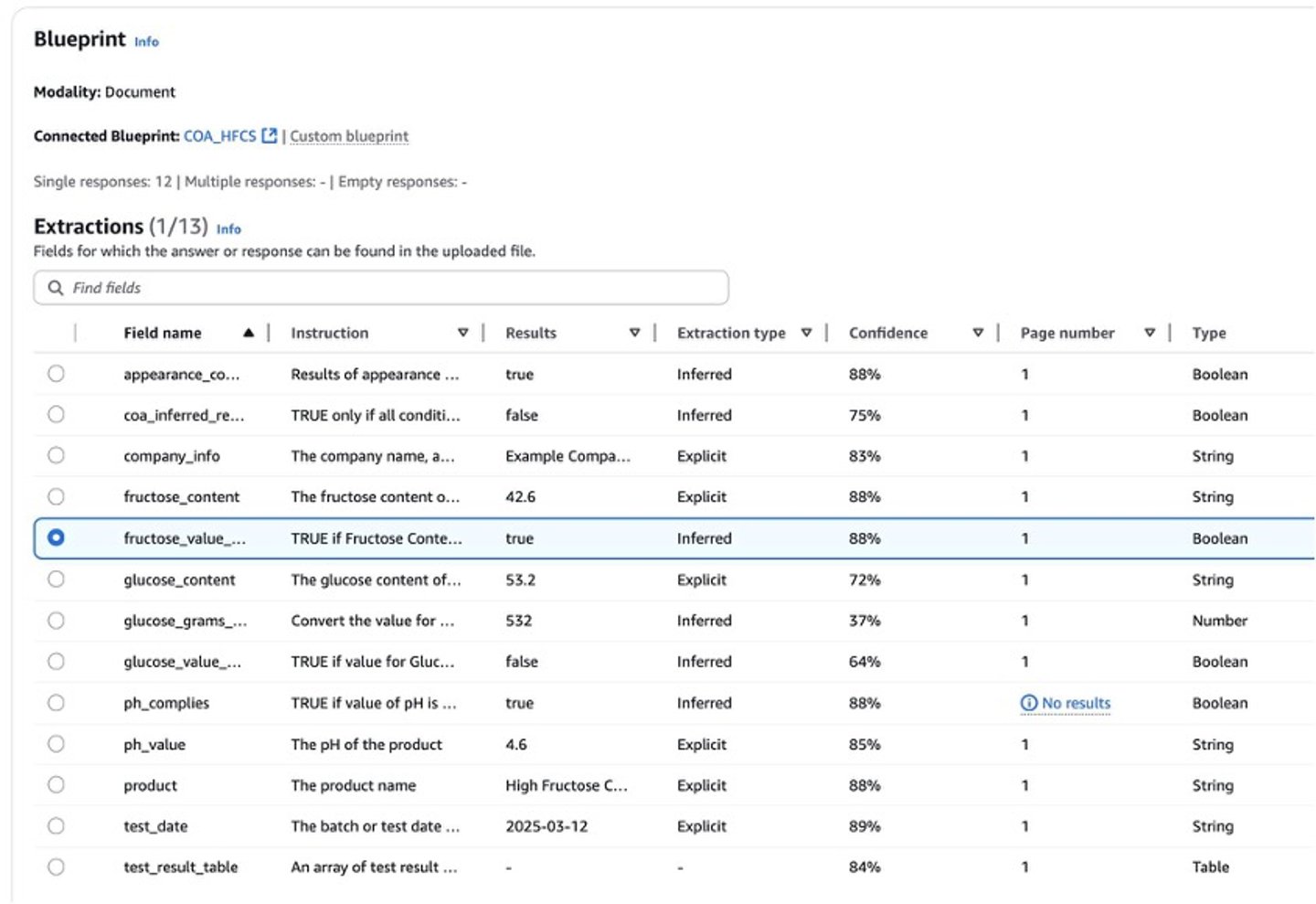
Task: Click the No results link in ph_complies row
Action: [x=1076, y=703]
